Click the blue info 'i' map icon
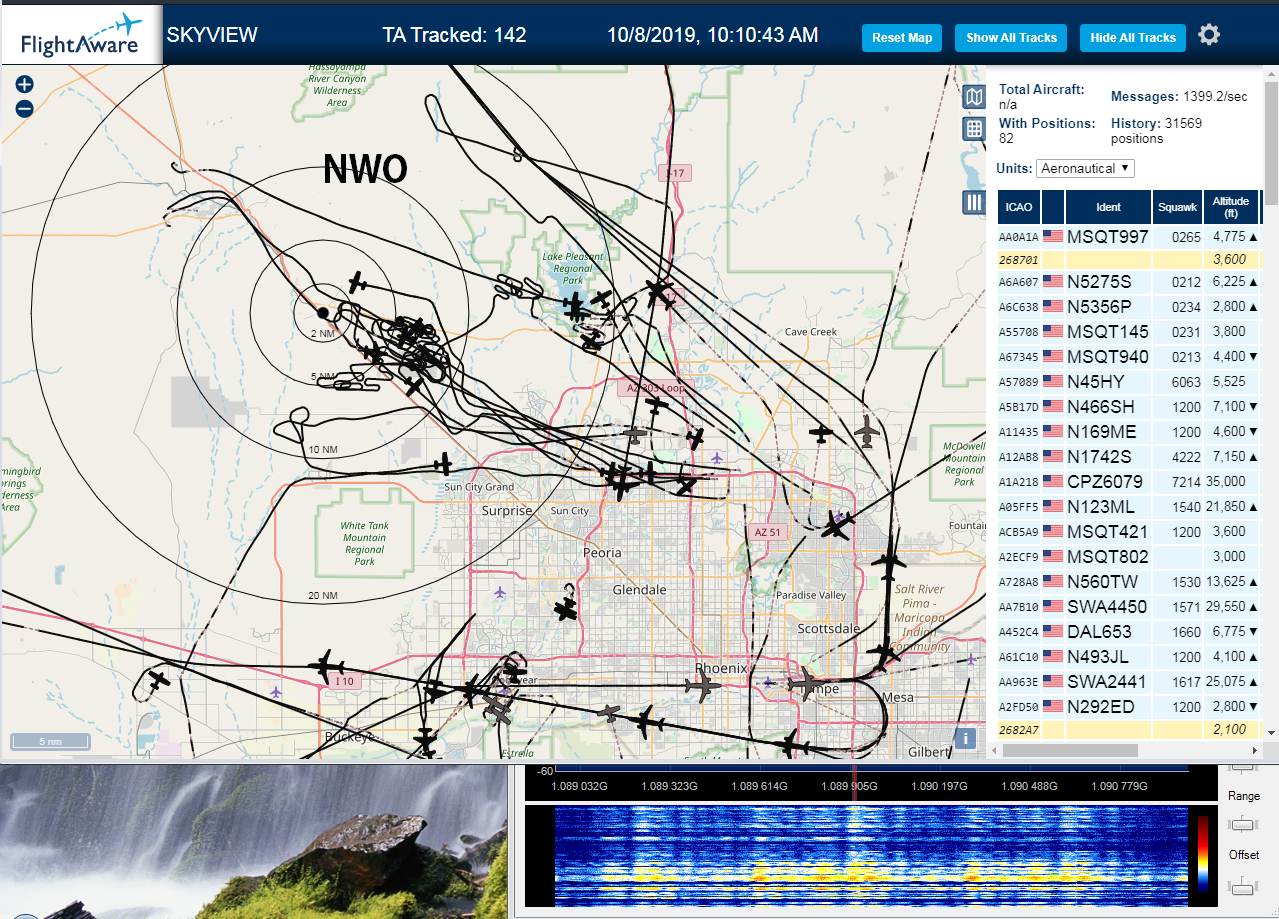The width and height of the screenshot is (1279, 919). point(964,738)
